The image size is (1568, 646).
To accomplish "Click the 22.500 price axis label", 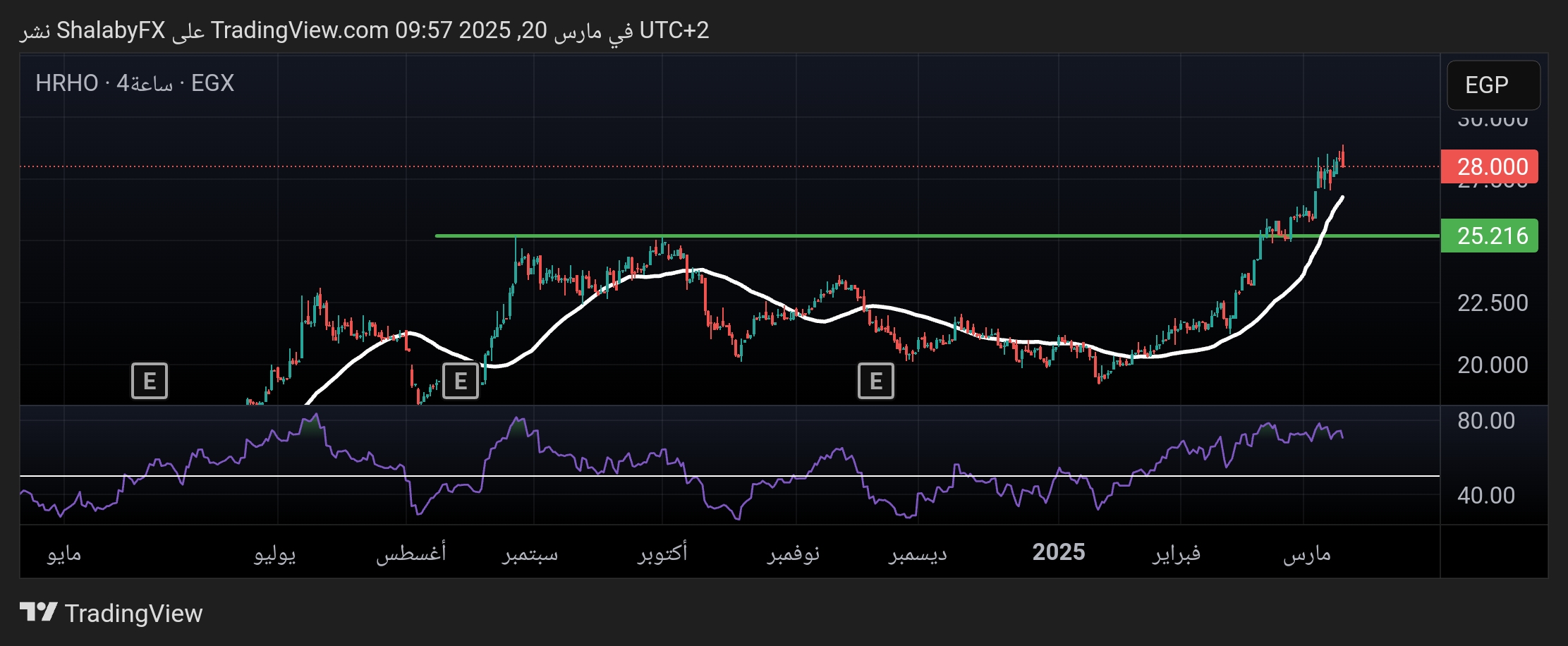I will [x=1493, y=303].
